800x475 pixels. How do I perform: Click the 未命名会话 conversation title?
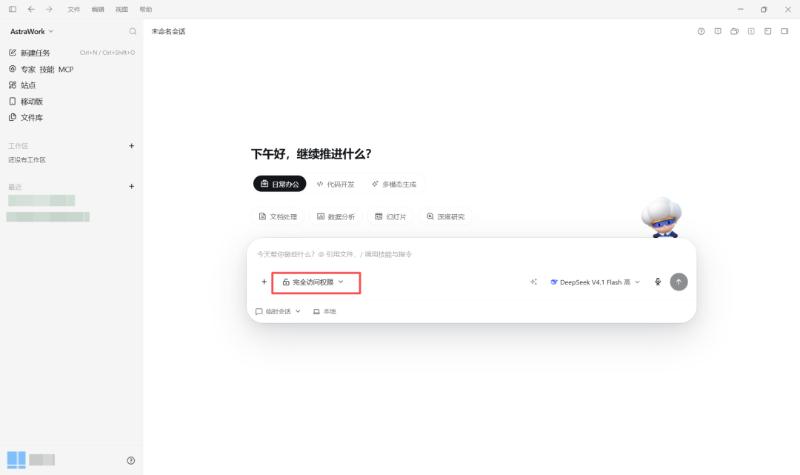click(x=168, y=32)
